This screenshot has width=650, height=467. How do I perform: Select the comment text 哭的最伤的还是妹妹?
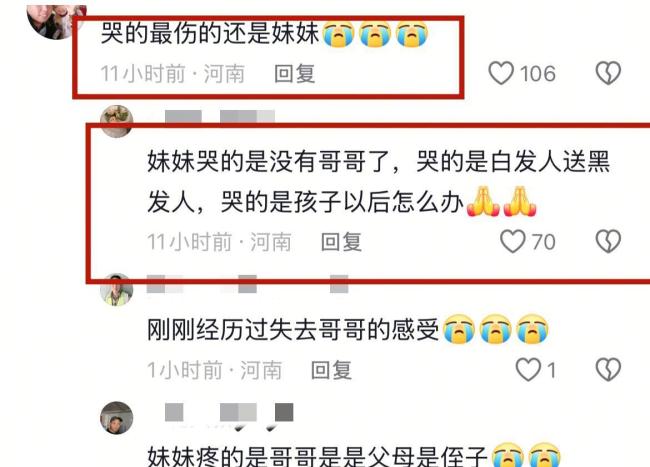tap(210, 34)
